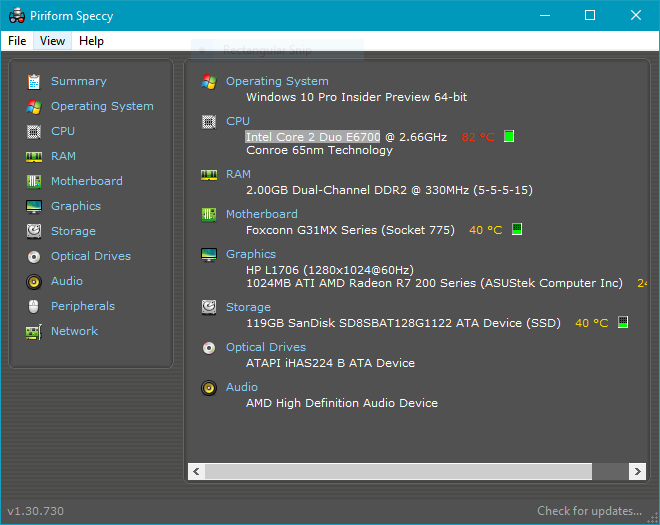The image size is (660, 525).
Task: Click the Summary clipboard icon in sidebar
Action: point(34,82)
